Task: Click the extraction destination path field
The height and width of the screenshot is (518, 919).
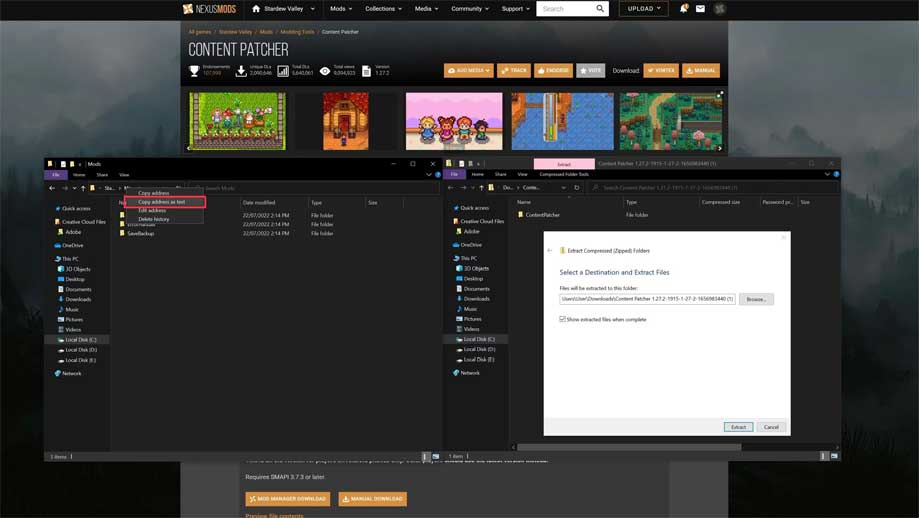Action: tap(647, 299)
